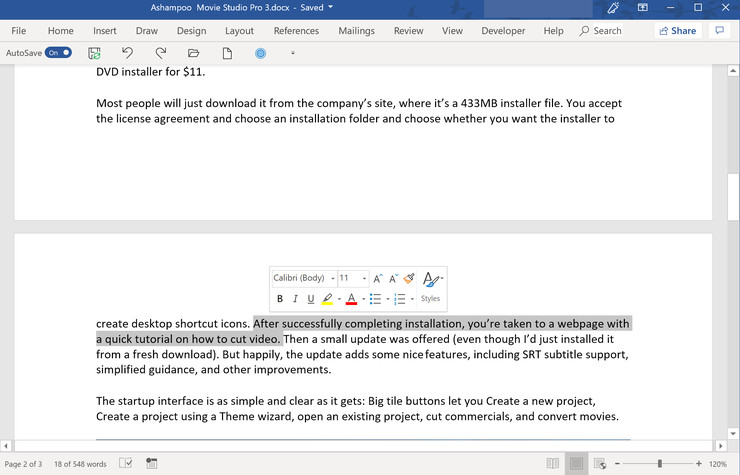Expand the Customize Quick Access Toolbar arrow
The height and width of the screenshot is (475, 740).
tap(293, 53)
